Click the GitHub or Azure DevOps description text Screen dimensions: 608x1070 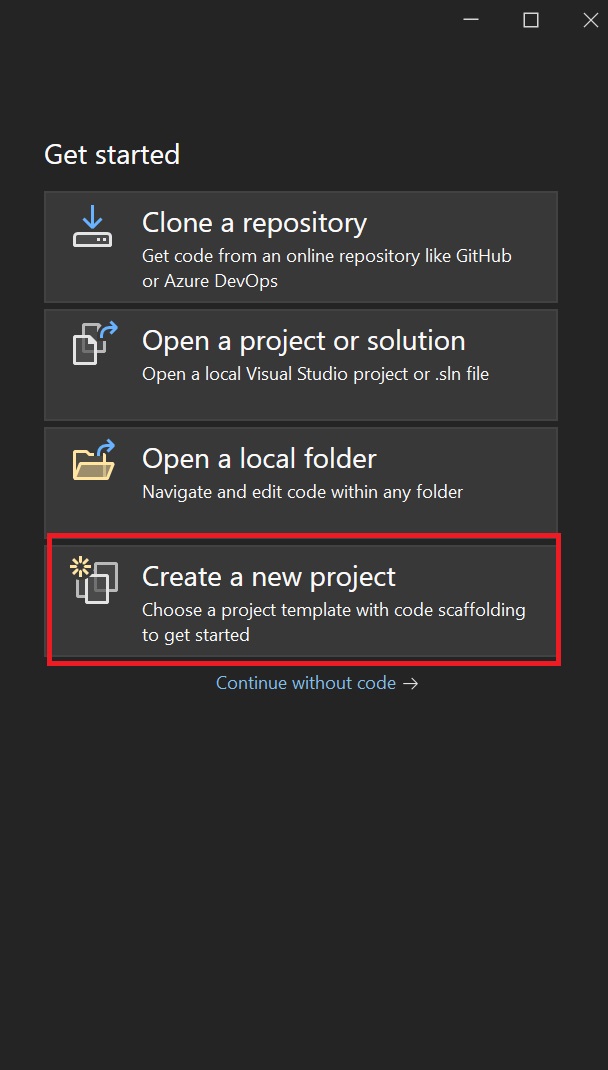coord(327,268)
